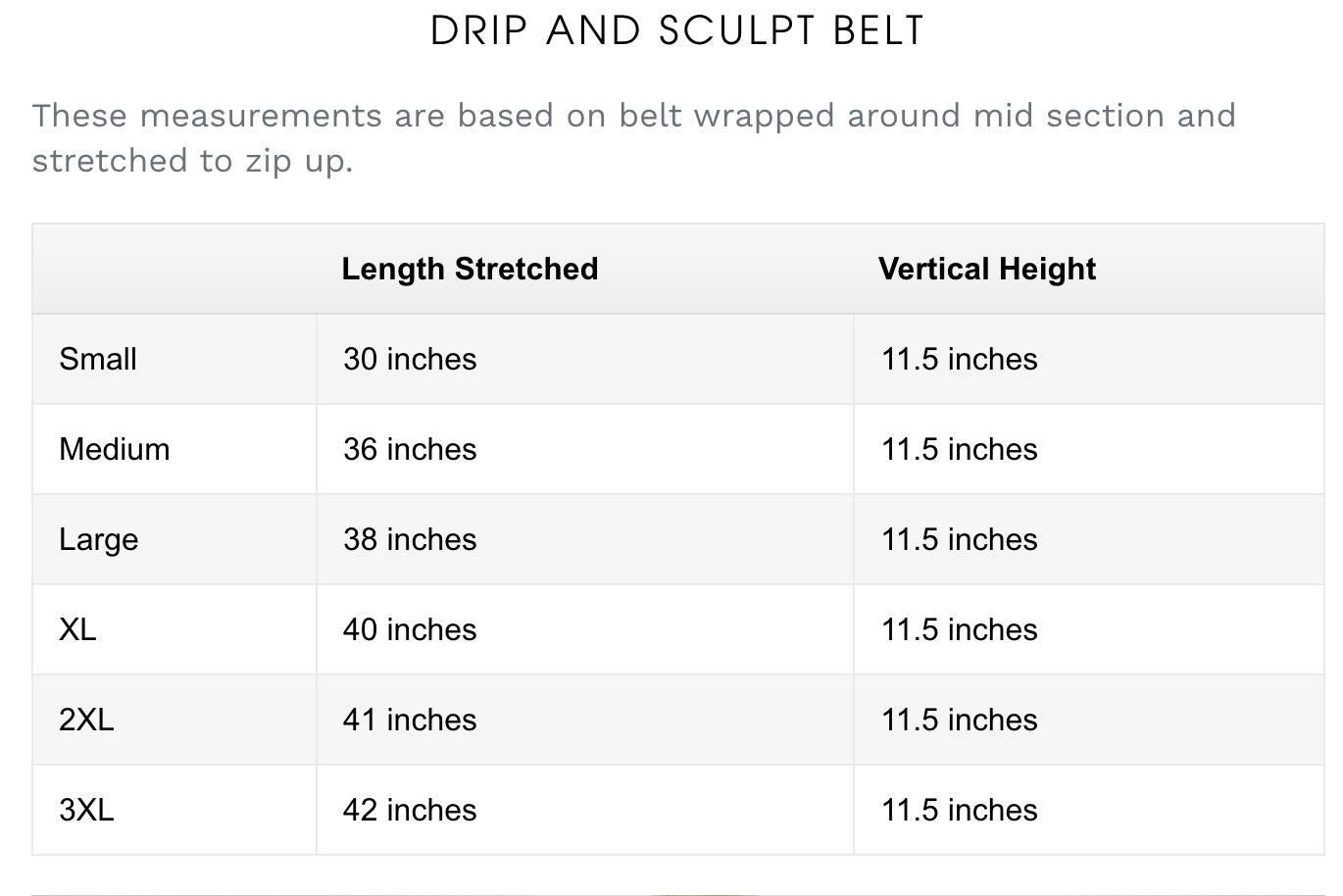This screenshot has width=1343, height=896.
Task: Click the Drip and Sculpt Belt heading
Action: [x=677, y=30]
